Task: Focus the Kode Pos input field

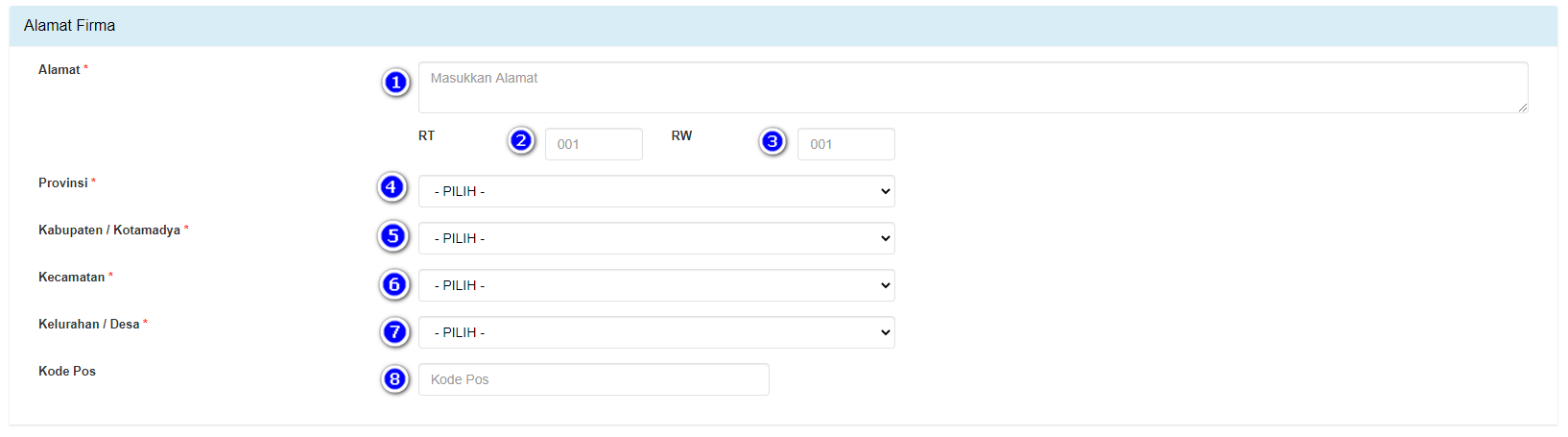Action: point(593,379)
